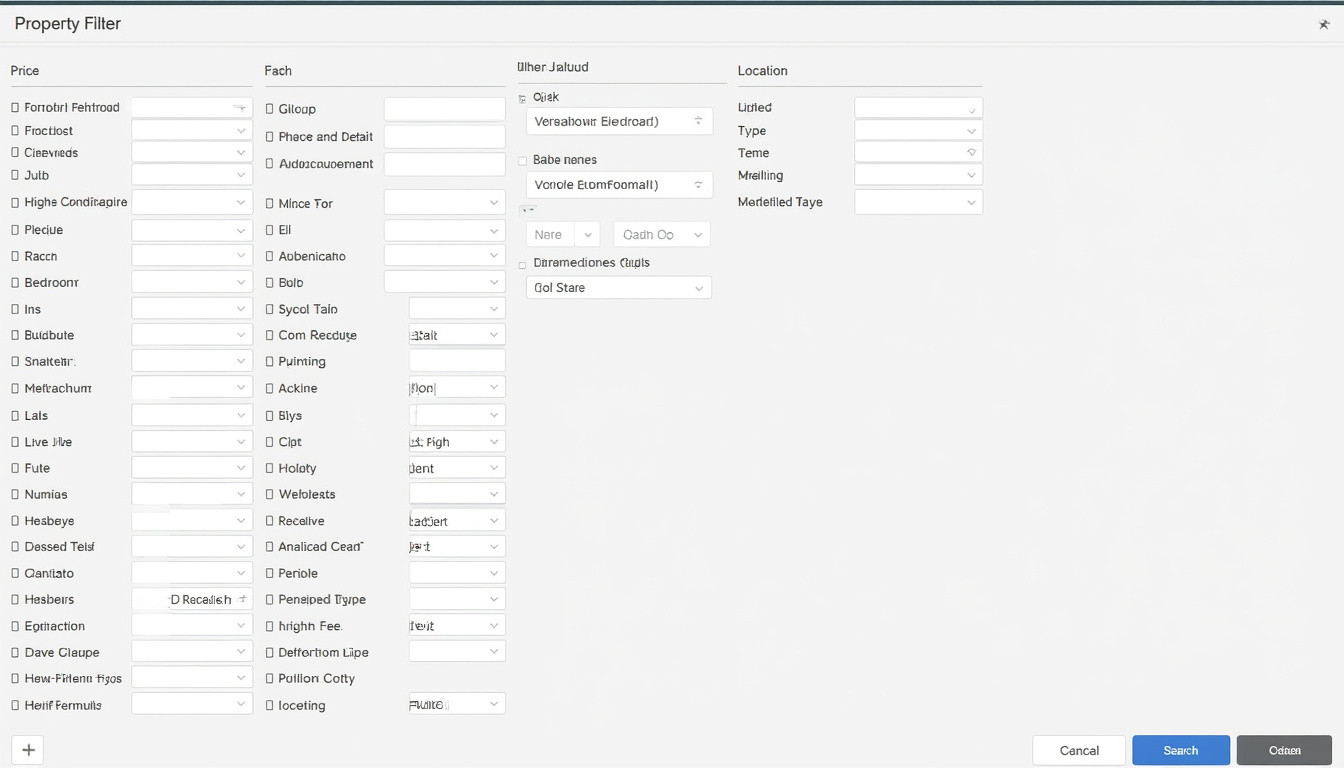
Task: Open the Type location dropdown
Action: pyautogui.click(x=919, y=131)
